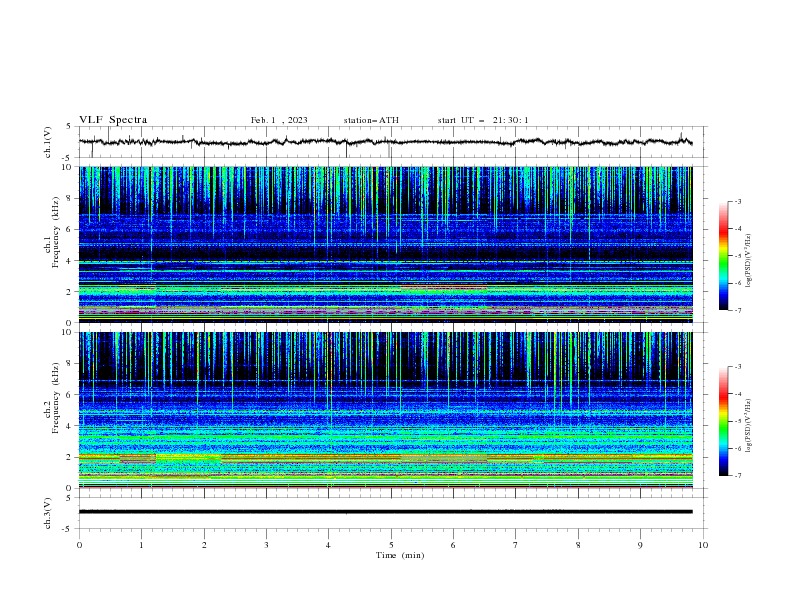Click the ch.1 voltage waveform trace

click(x=385, y=142)
